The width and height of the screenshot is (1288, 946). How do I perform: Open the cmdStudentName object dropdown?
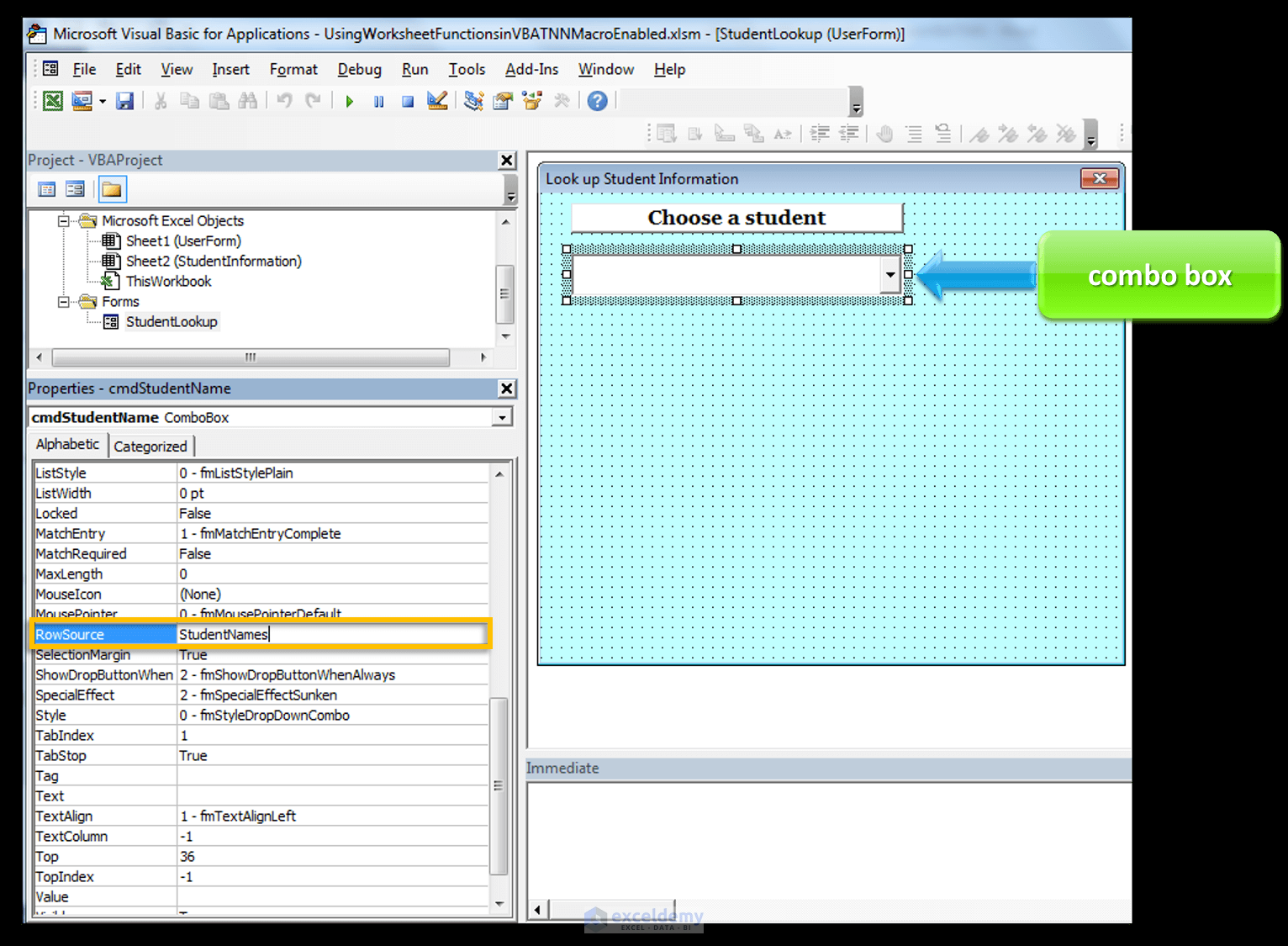(502, 418)
